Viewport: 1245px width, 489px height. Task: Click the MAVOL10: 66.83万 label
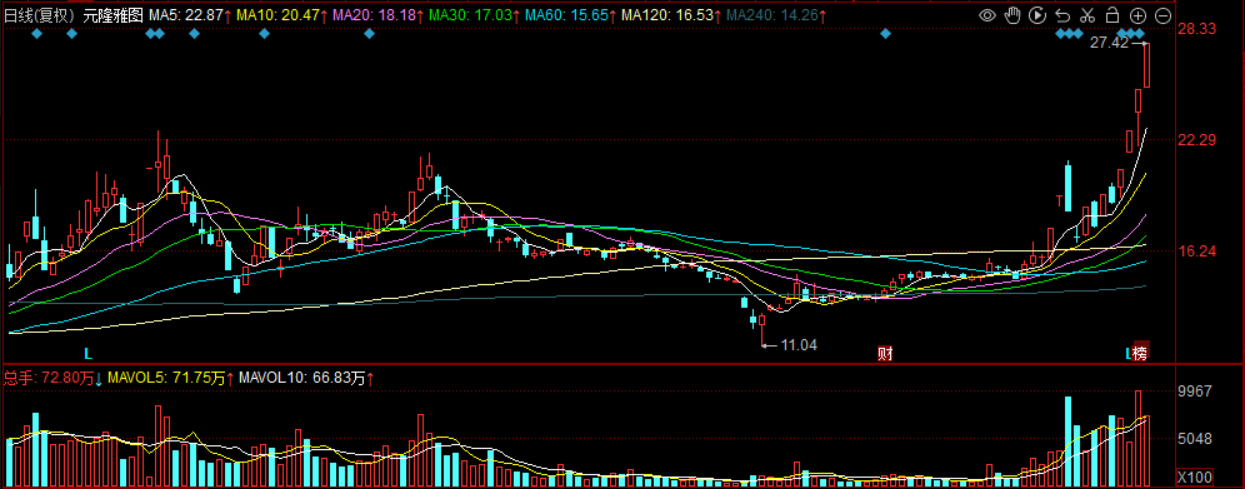coord(307,378)
